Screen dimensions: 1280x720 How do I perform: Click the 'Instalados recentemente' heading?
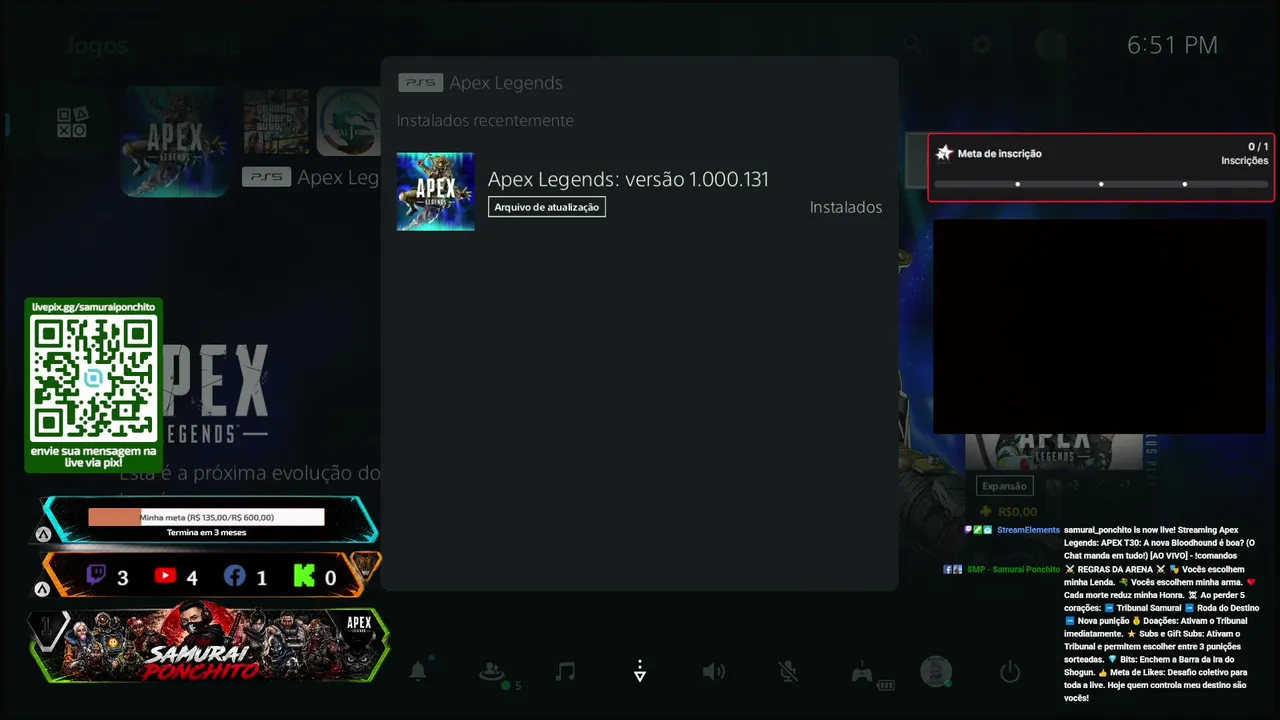pyautogui.click(x=485, y=121)
